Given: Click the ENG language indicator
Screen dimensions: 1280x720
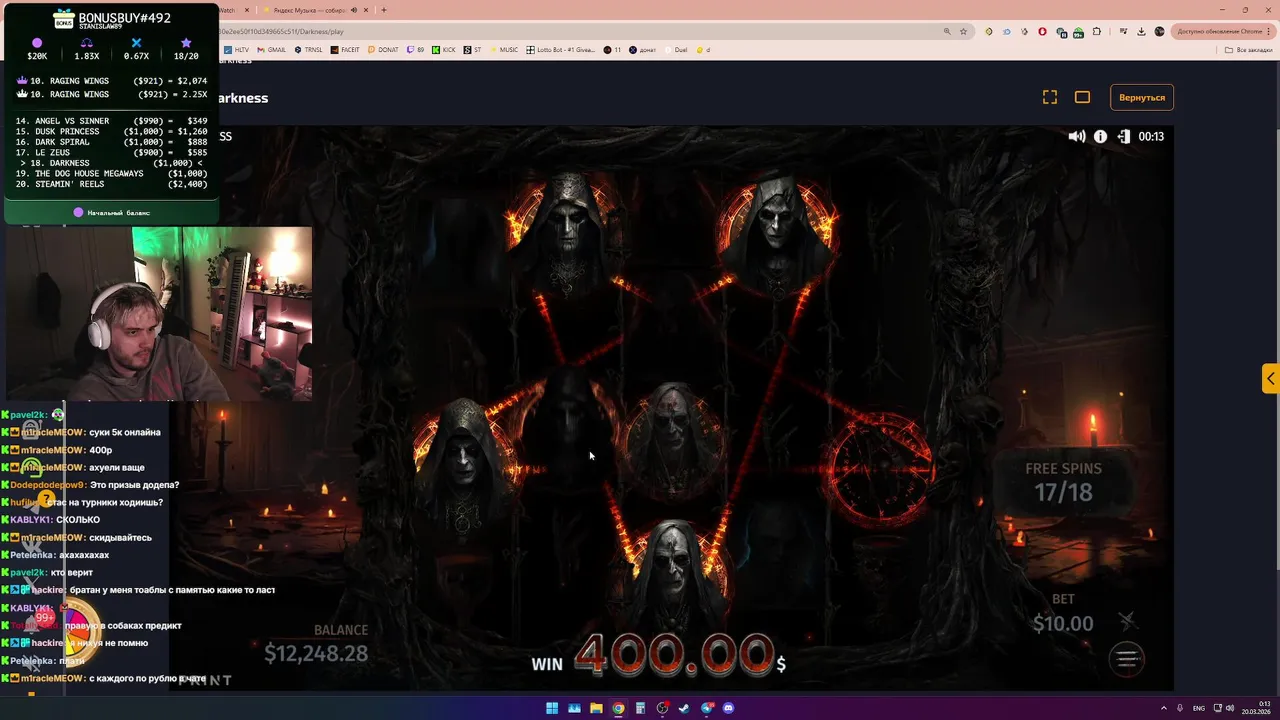Looking at the screenshot, I should pyautogui.click(x=1199, y=708).
